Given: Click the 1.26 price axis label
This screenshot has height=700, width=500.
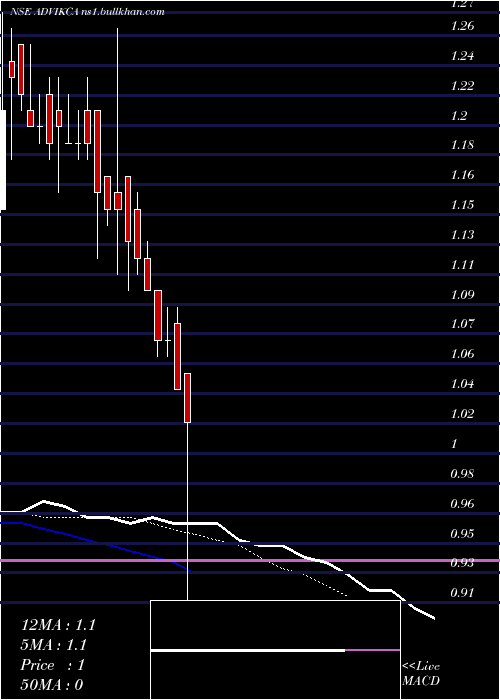Looking at the screenshot, I should 462,26.
